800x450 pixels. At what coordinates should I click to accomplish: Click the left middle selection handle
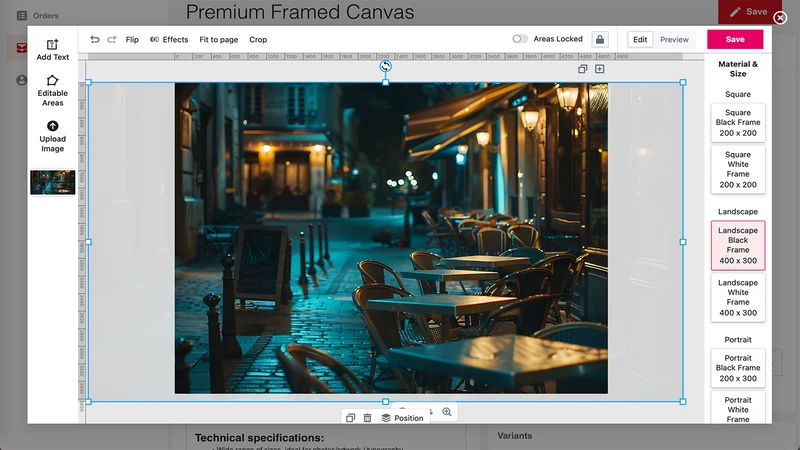tap(89, 242)
